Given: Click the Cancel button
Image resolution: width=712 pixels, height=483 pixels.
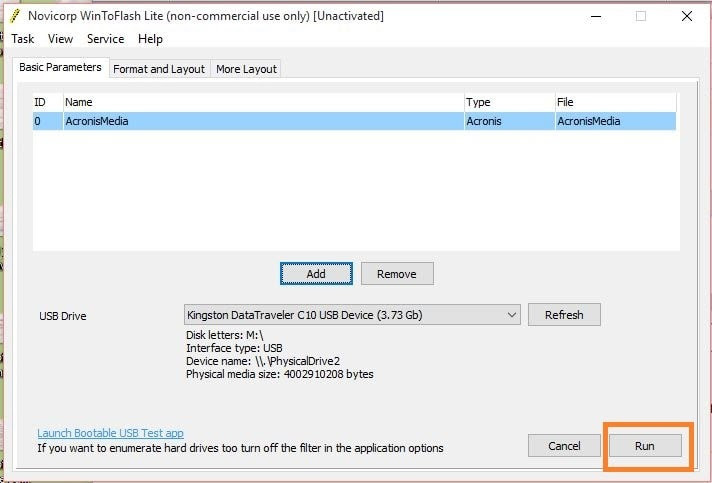Looking at the screenshot, I should [x=564, y=446].
